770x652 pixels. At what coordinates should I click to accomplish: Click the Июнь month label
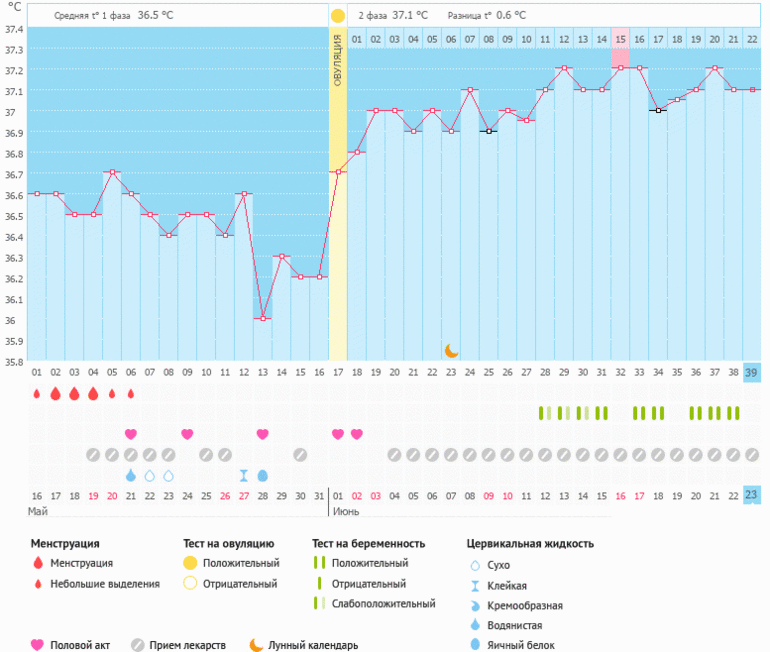[x=345, y=511]
